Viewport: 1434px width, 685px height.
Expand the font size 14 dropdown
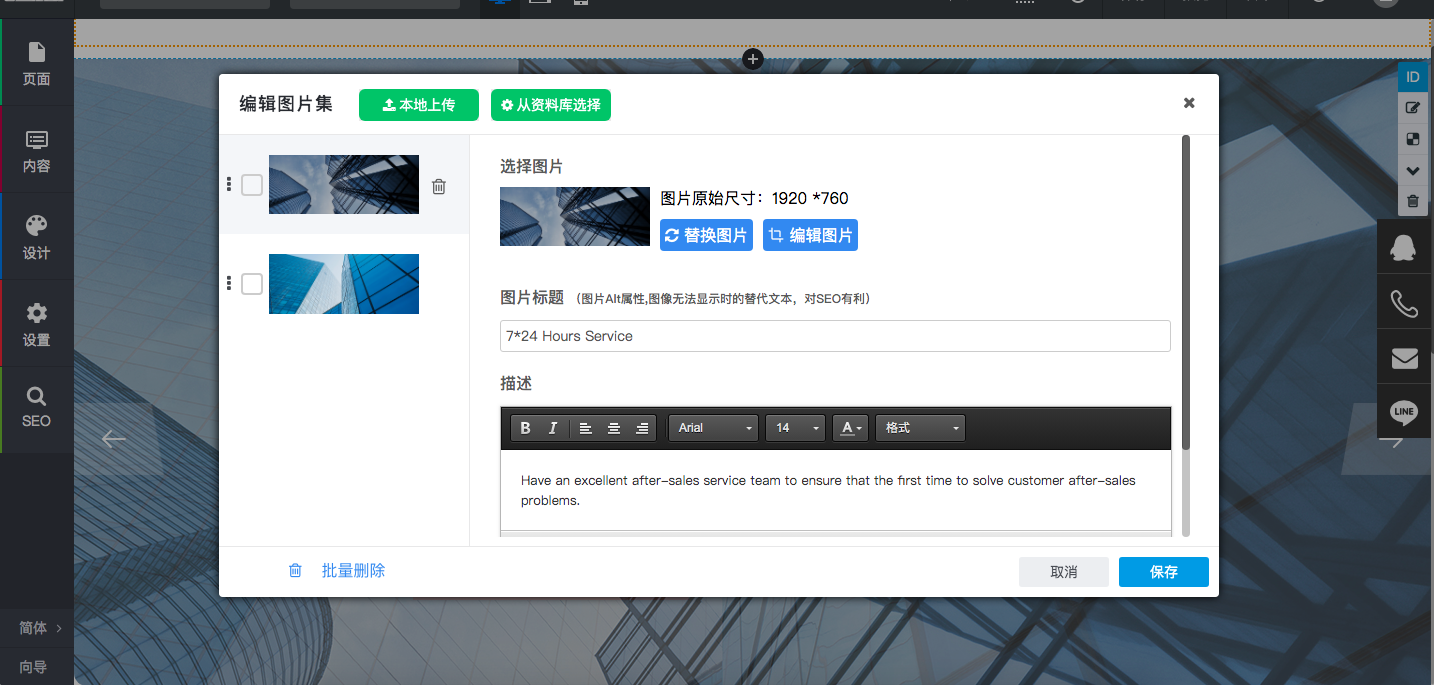click(x=795, y=428)
